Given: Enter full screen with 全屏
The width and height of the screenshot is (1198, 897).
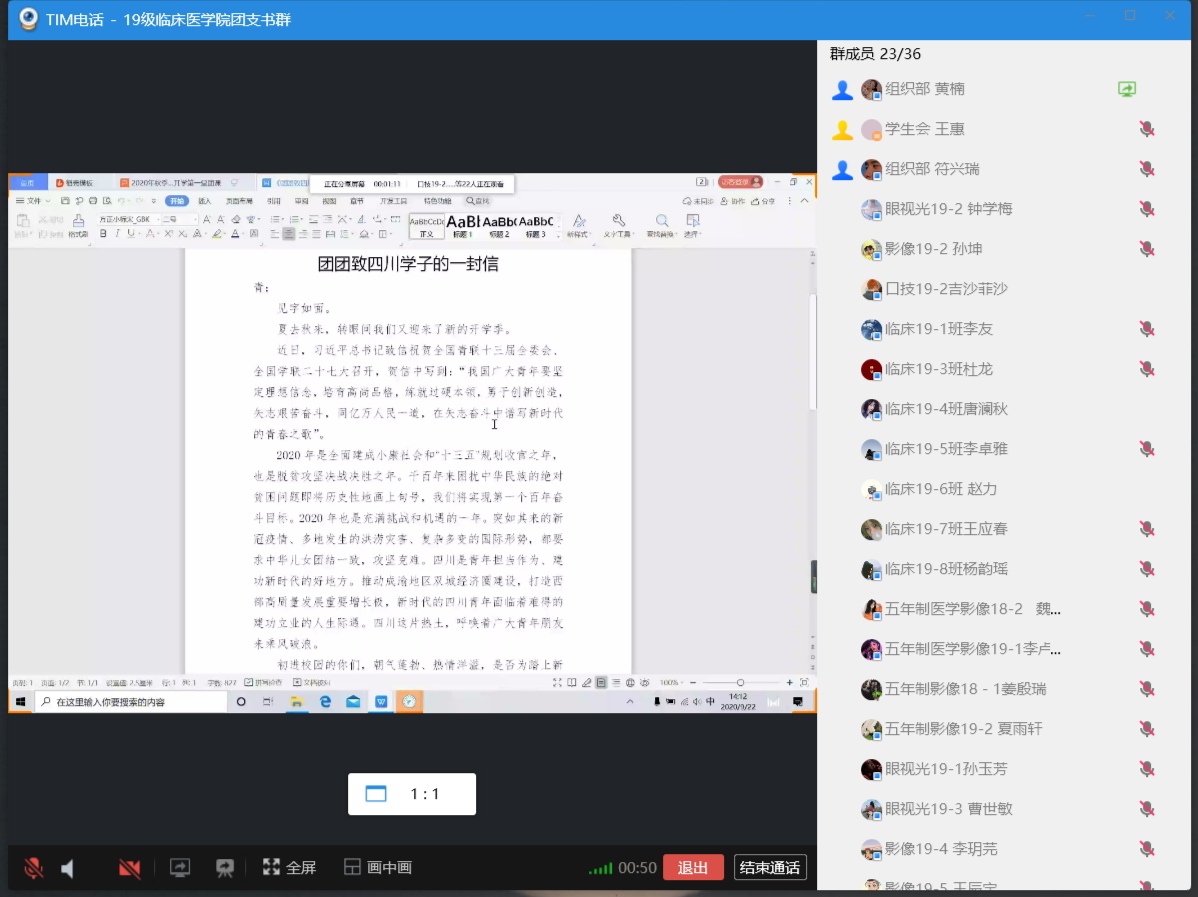Looking at the screenshot, I should pos(289,868).
